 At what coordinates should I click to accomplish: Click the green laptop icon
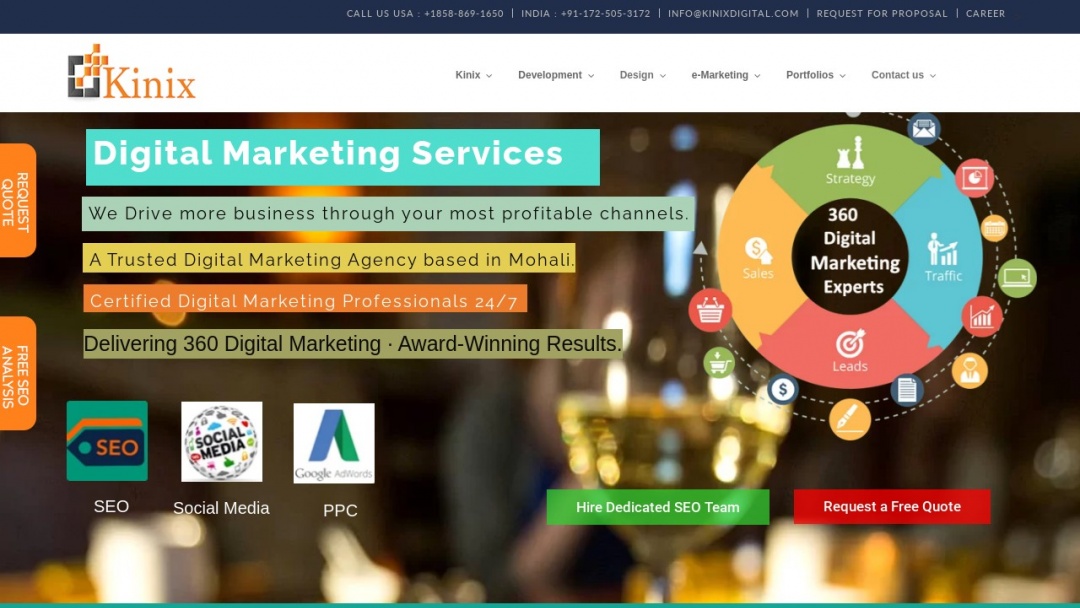(1017, 277)
